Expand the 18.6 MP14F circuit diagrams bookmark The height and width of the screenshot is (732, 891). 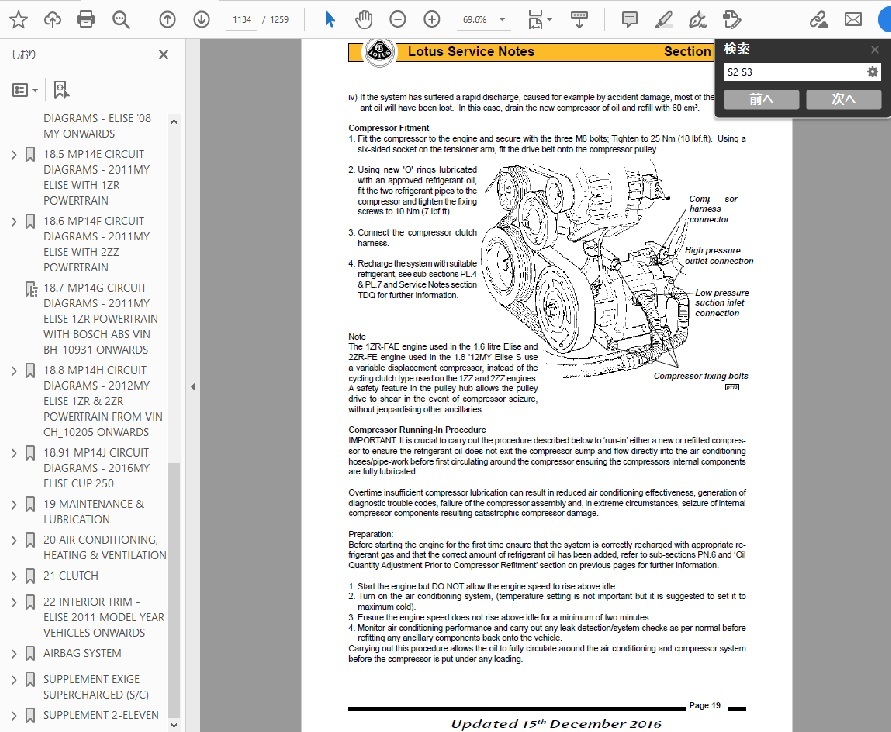[14, 222]
